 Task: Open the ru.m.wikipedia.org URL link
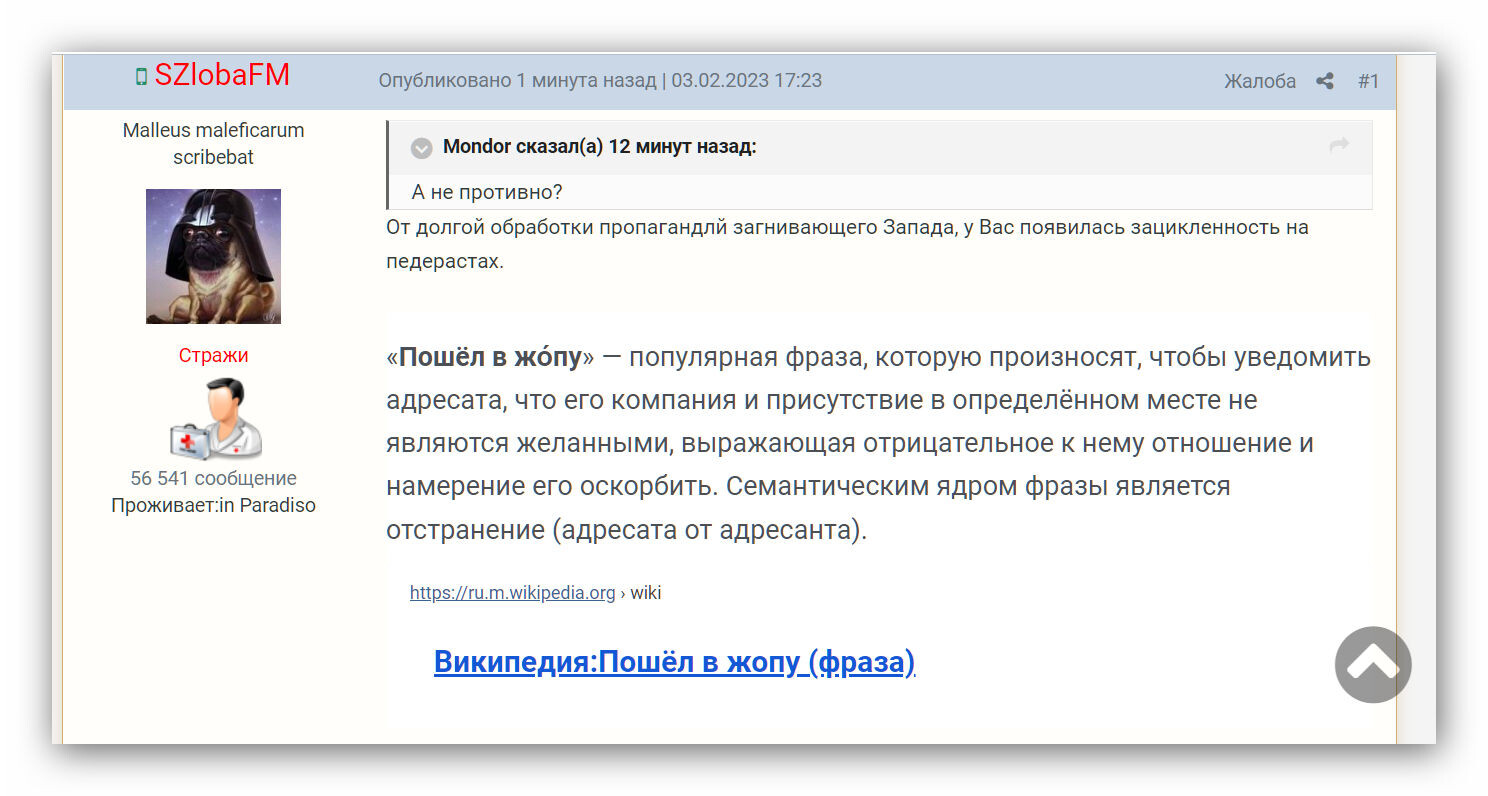pos(512,593)
